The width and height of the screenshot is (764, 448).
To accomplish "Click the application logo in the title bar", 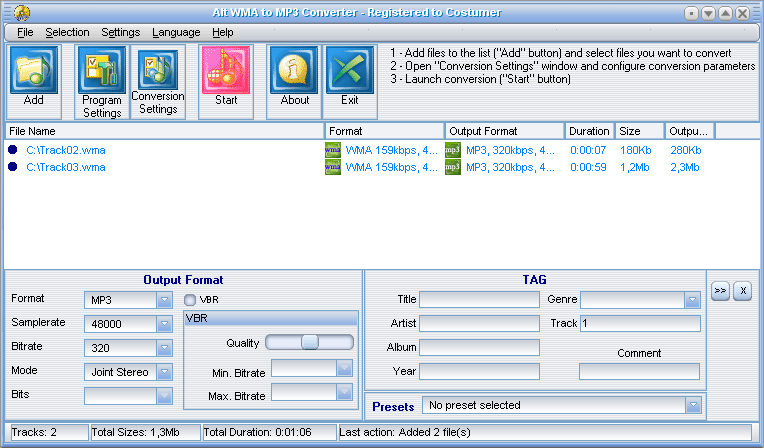I will pos(22,13).
